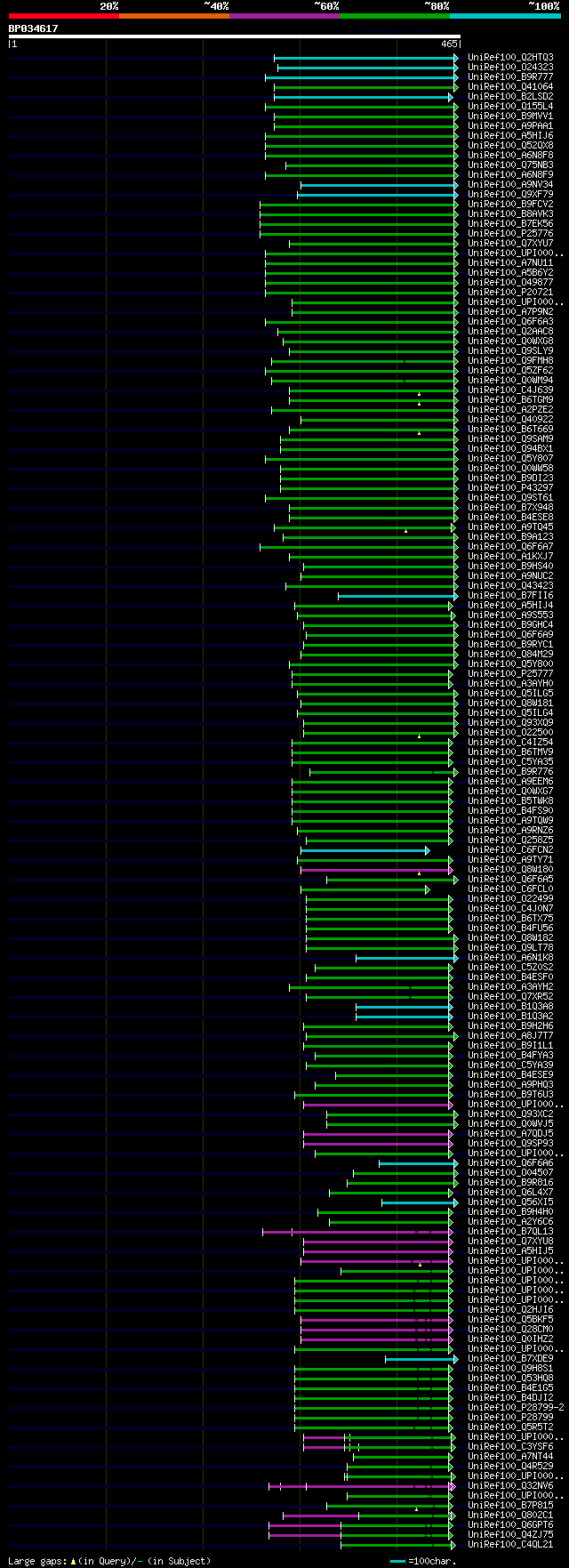Select the UniRef100_C4J639 label

[510, 390]
